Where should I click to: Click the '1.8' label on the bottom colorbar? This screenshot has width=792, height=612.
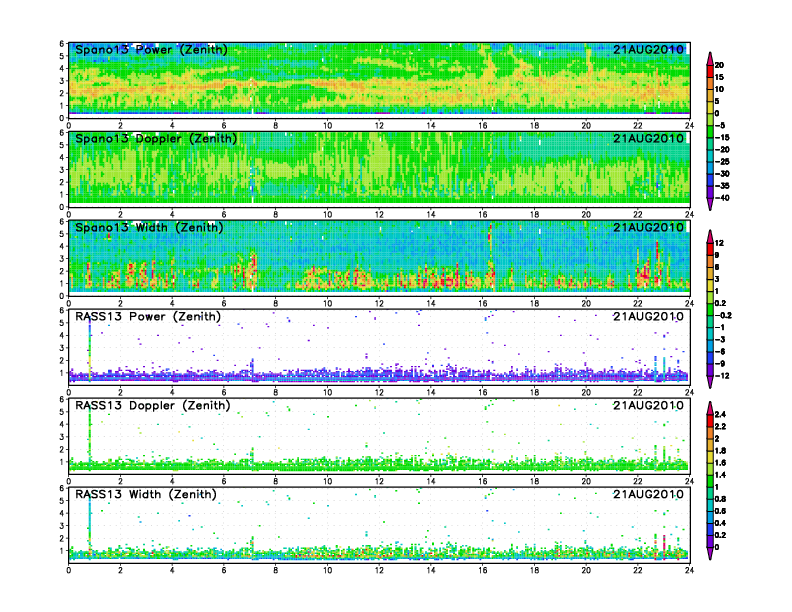click(x=720, y=450)
